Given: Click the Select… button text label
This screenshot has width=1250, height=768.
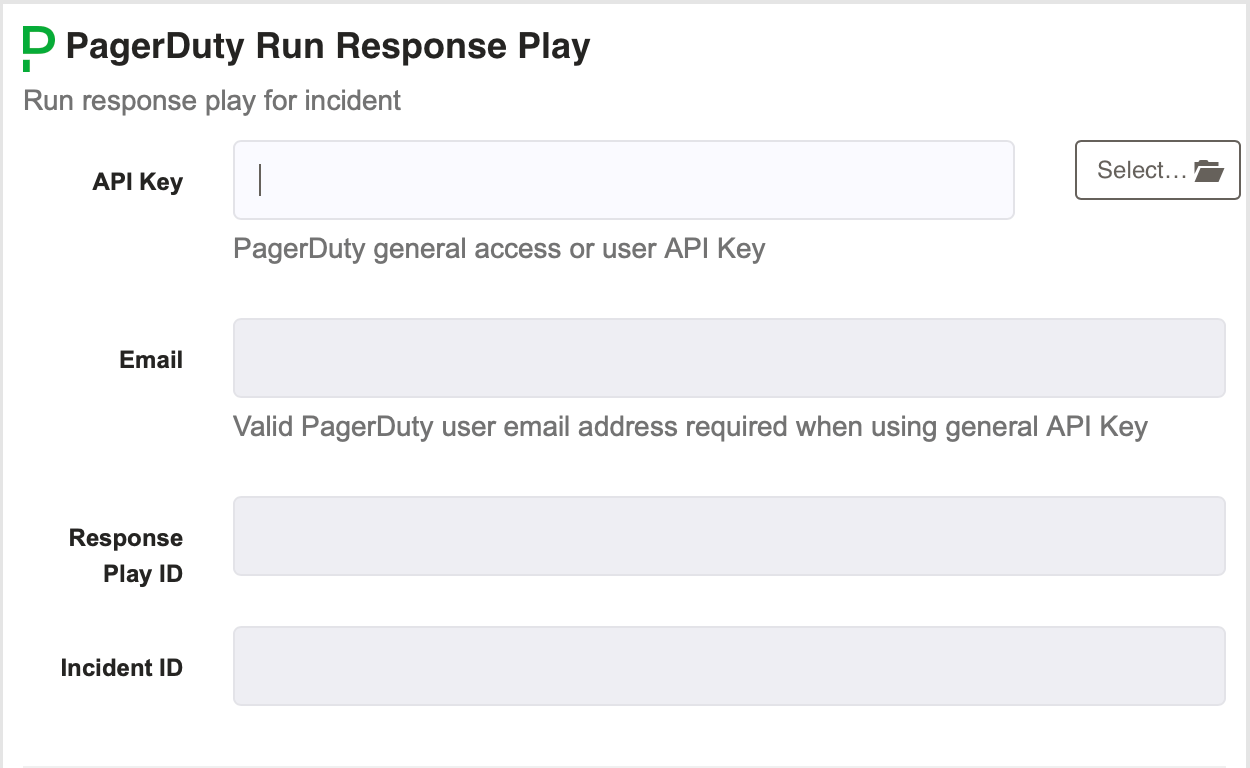Looking at the screenshot, I should (1140, 170).
